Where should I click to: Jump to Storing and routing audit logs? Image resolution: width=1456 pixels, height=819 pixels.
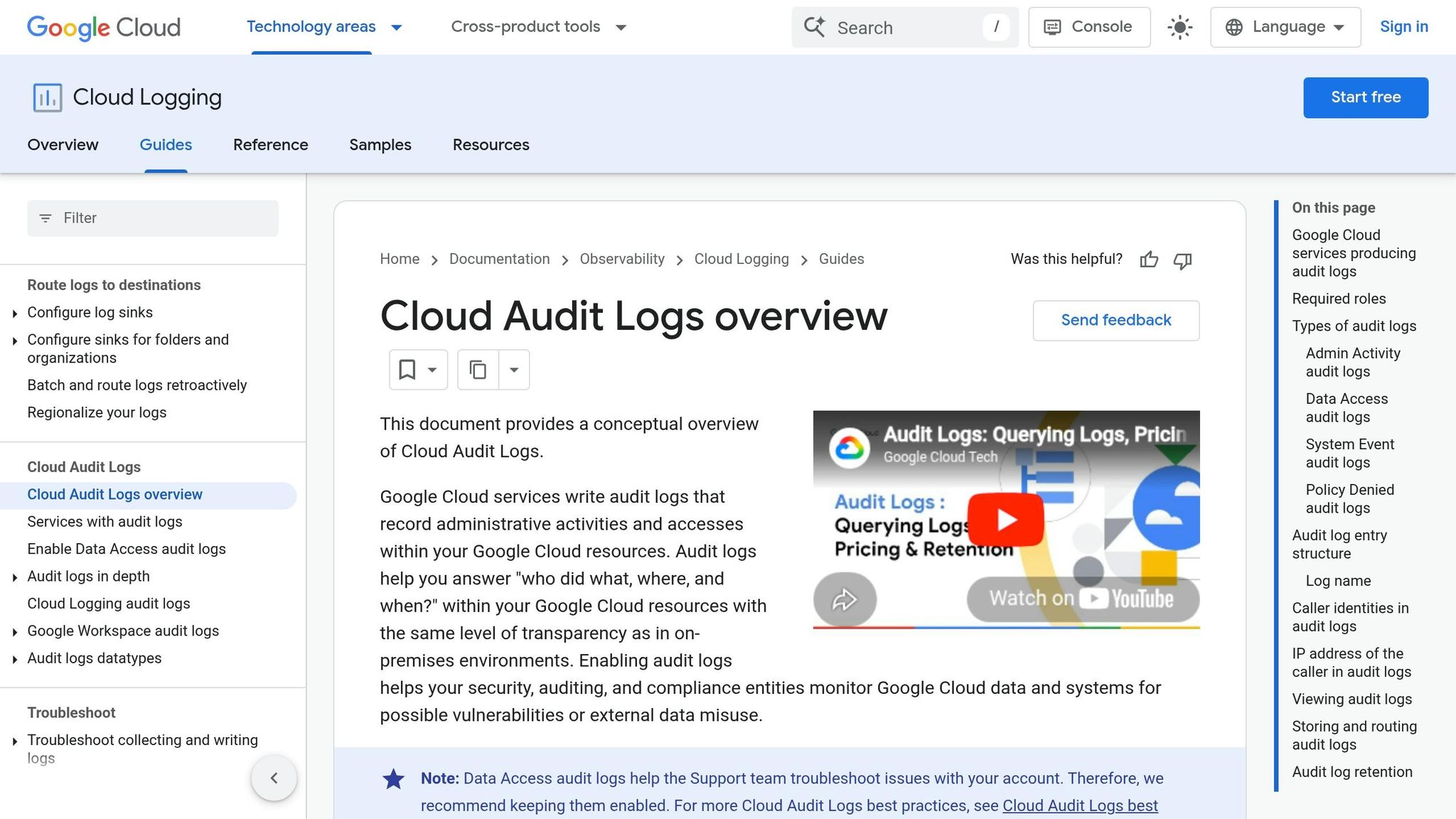click(x=1354, y=736)
